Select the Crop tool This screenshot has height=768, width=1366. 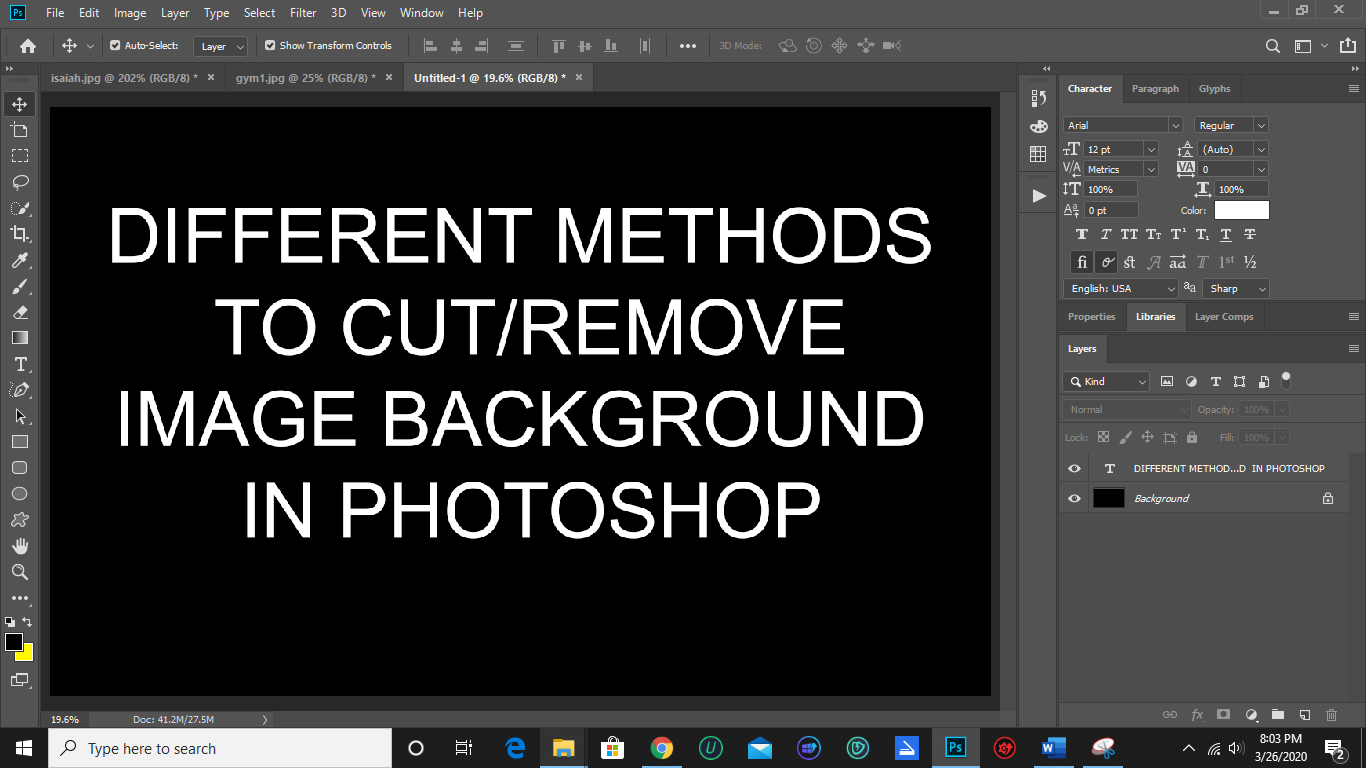[19, 234]
